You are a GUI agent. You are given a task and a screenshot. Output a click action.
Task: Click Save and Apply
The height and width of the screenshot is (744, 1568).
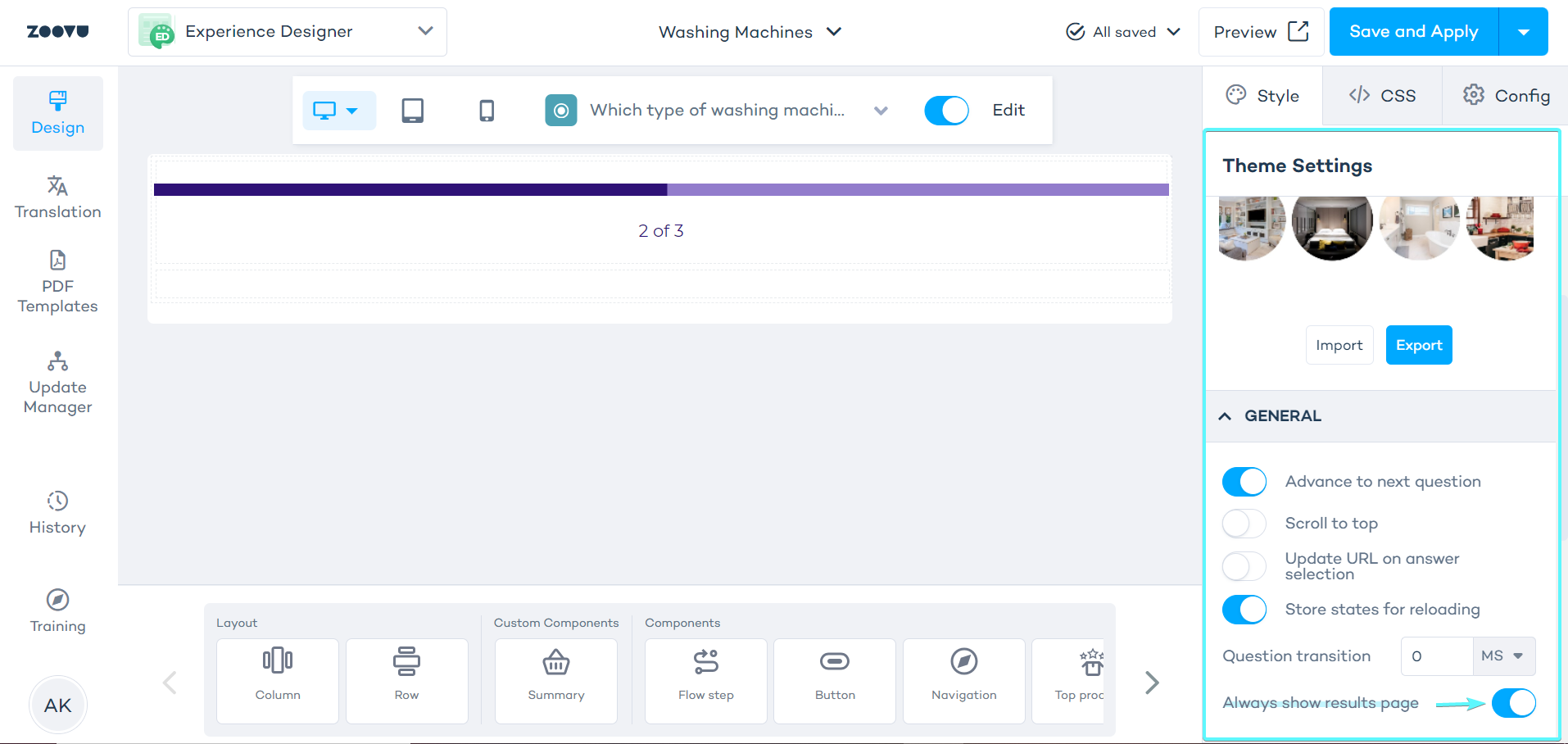1412,31
